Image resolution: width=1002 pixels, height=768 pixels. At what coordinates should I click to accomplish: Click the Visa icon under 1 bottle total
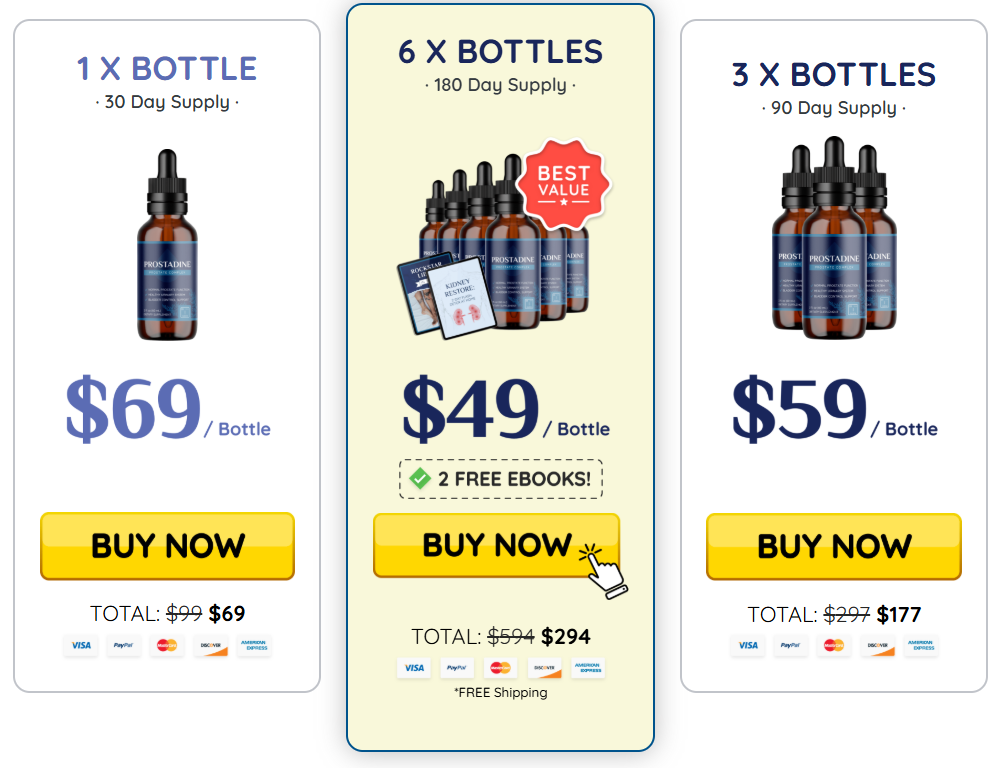point(81,645)
